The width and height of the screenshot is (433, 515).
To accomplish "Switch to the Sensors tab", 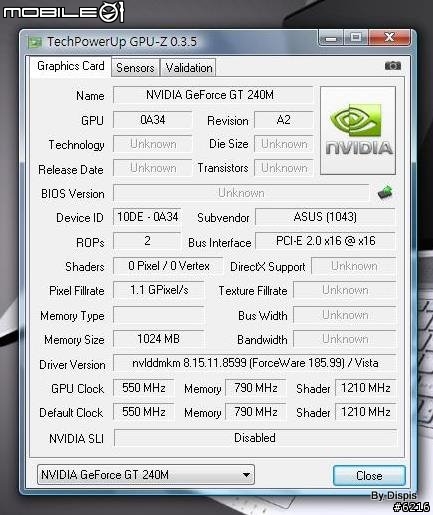I will click(135, 68).
